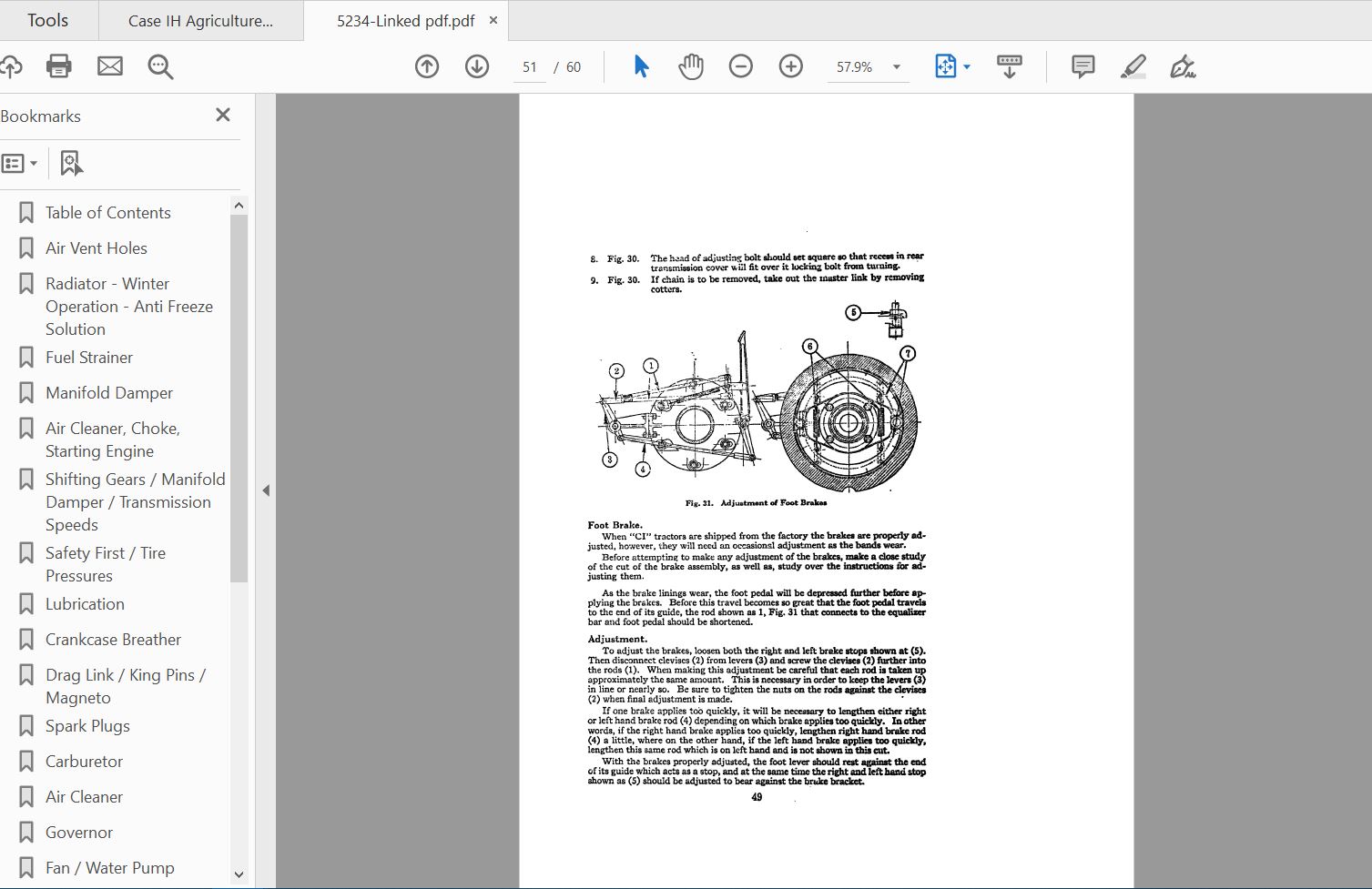Open Carburetor bookmark

(x=84, y=761)
